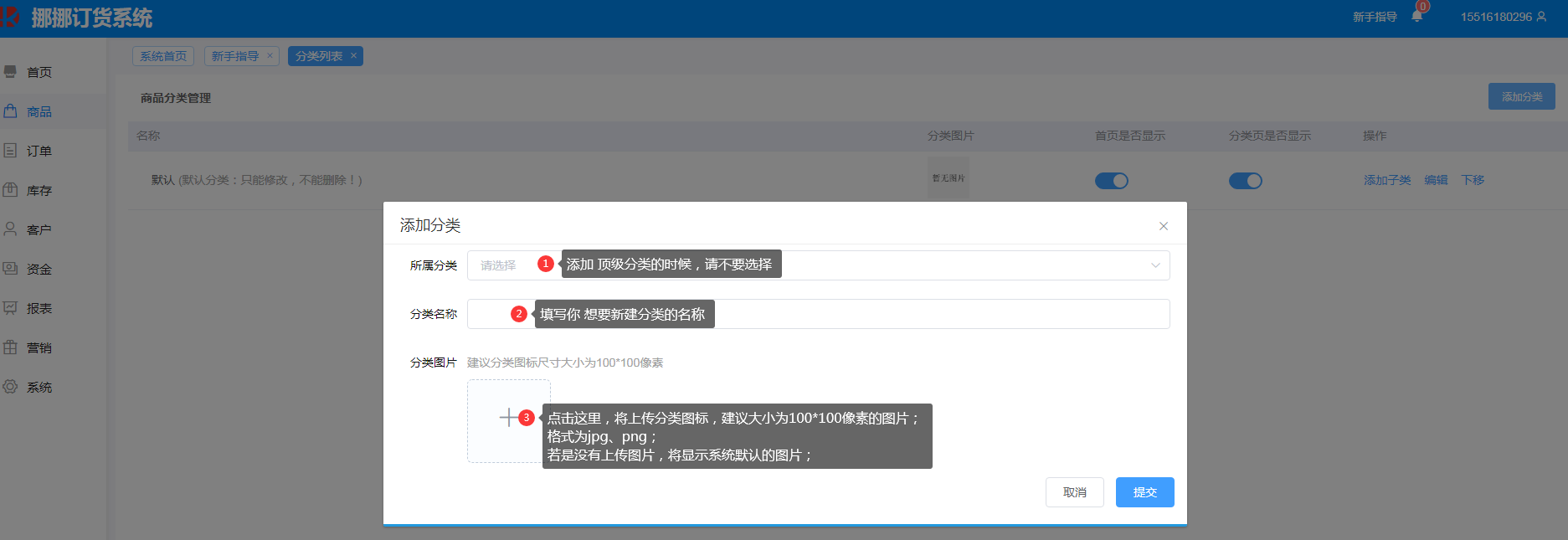Click the plus icon to upload category image
This screenshot has width=1568, height=540.
pyautogui.click(x=507, y=418)
